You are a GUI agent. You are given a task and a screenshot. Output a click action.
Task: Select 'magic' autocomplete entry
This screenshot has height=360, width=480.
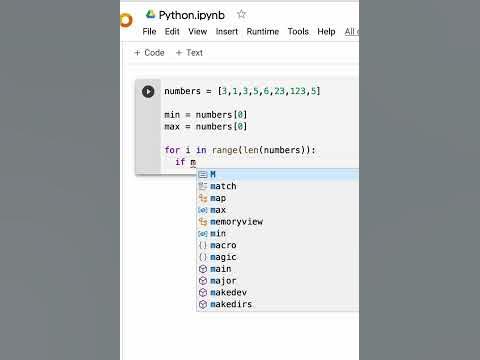(278, 257)
